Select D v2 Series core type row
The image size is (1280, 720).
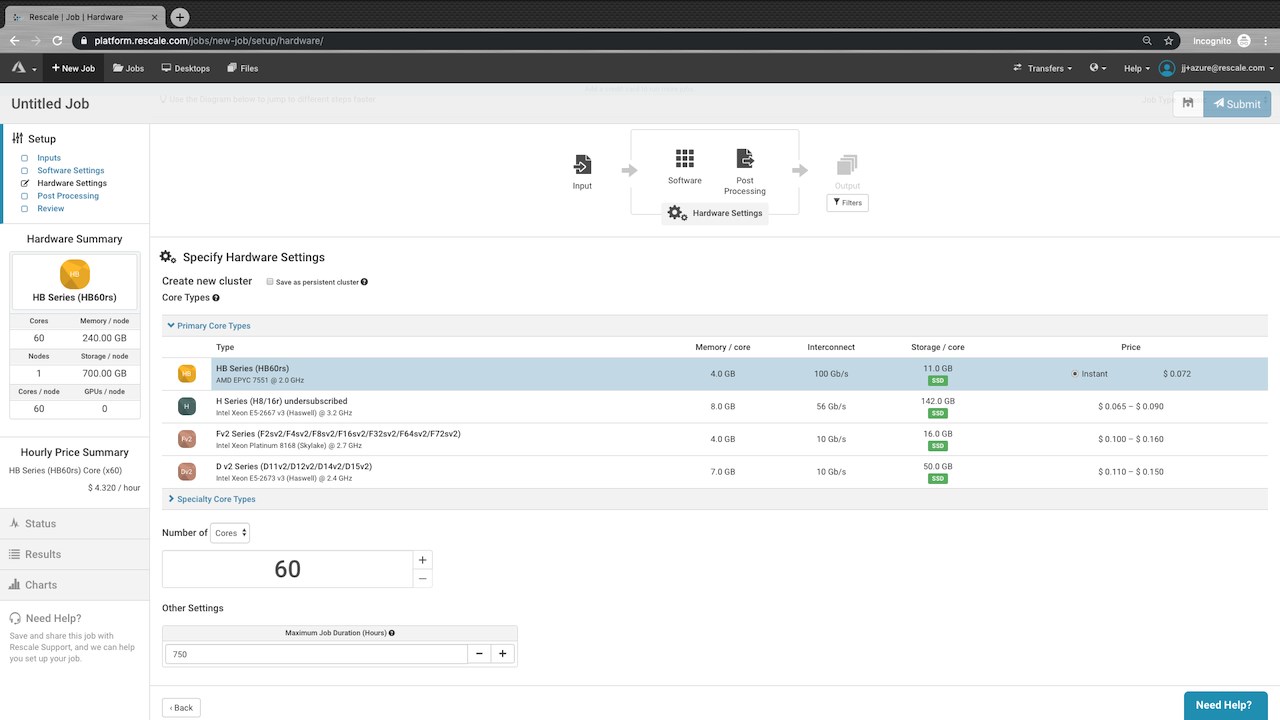[x=714, y=472]
